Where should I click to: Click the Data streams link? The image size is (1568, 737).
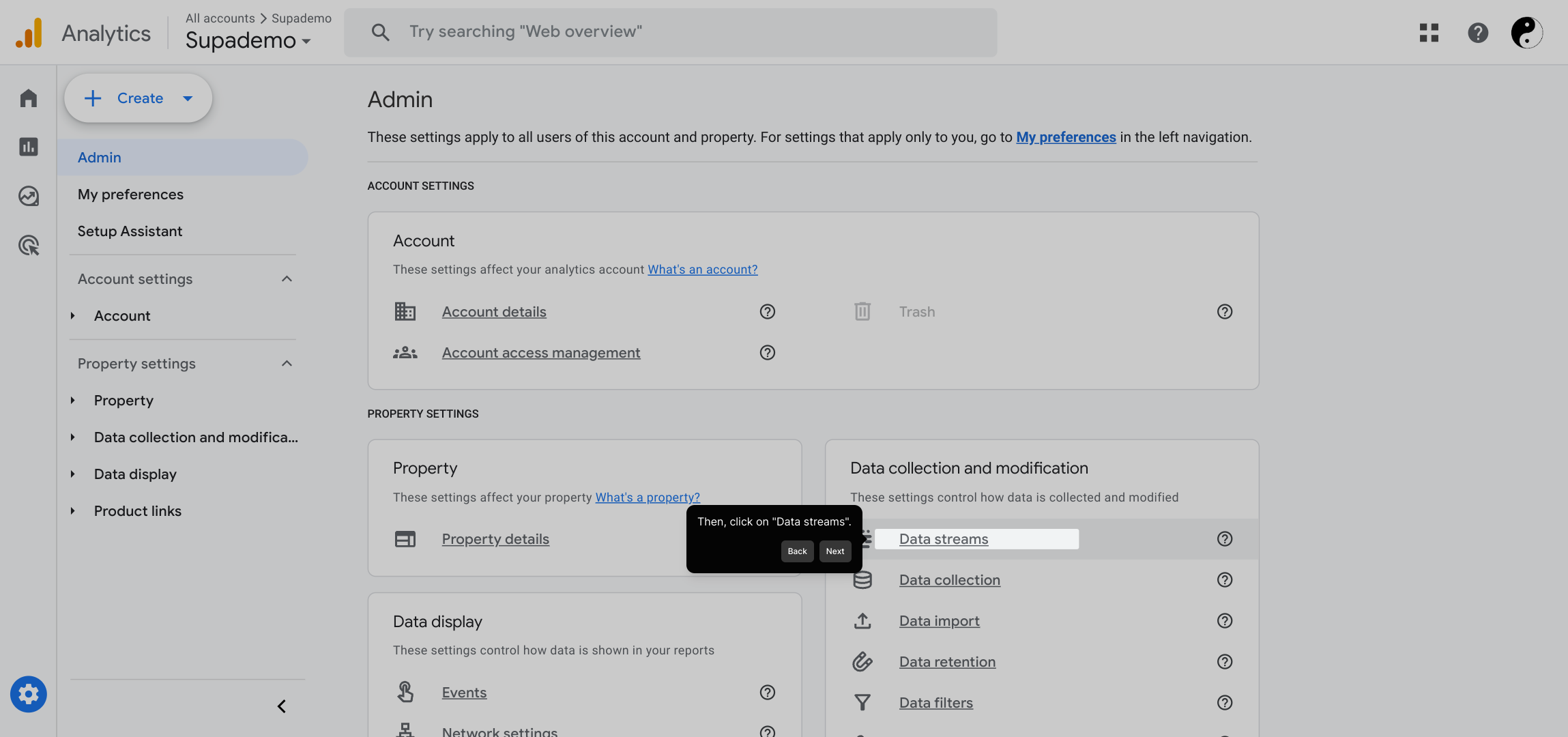click(x=943, y=539)
